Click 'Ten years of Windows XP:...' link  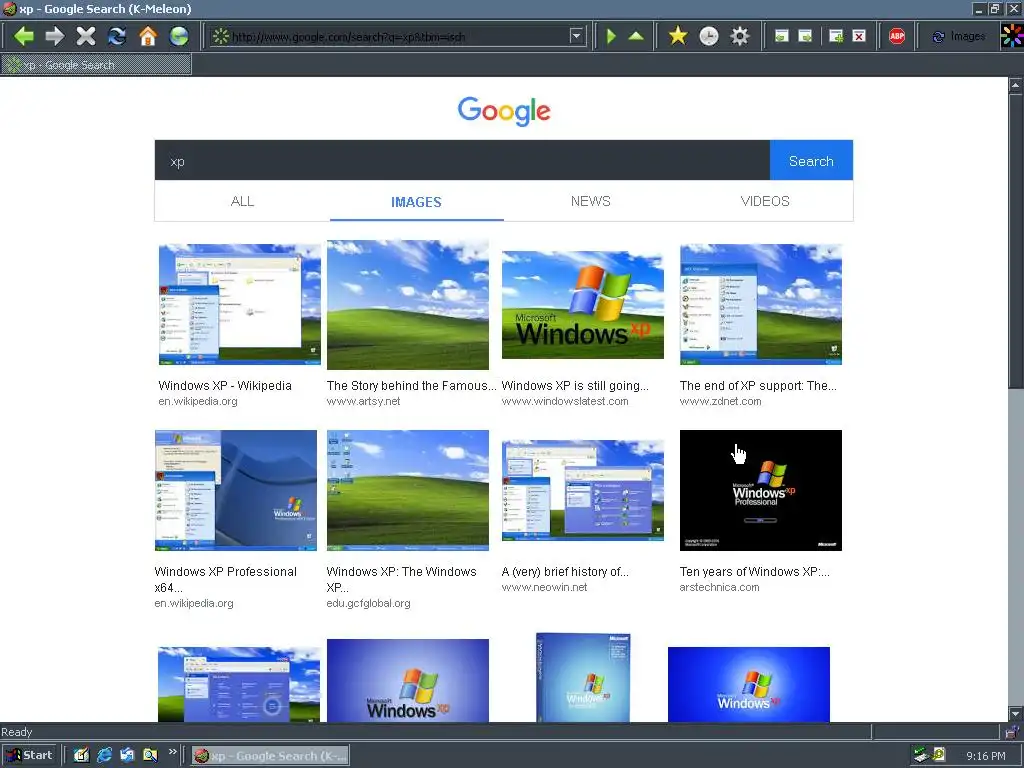click(x=755, y=571)
